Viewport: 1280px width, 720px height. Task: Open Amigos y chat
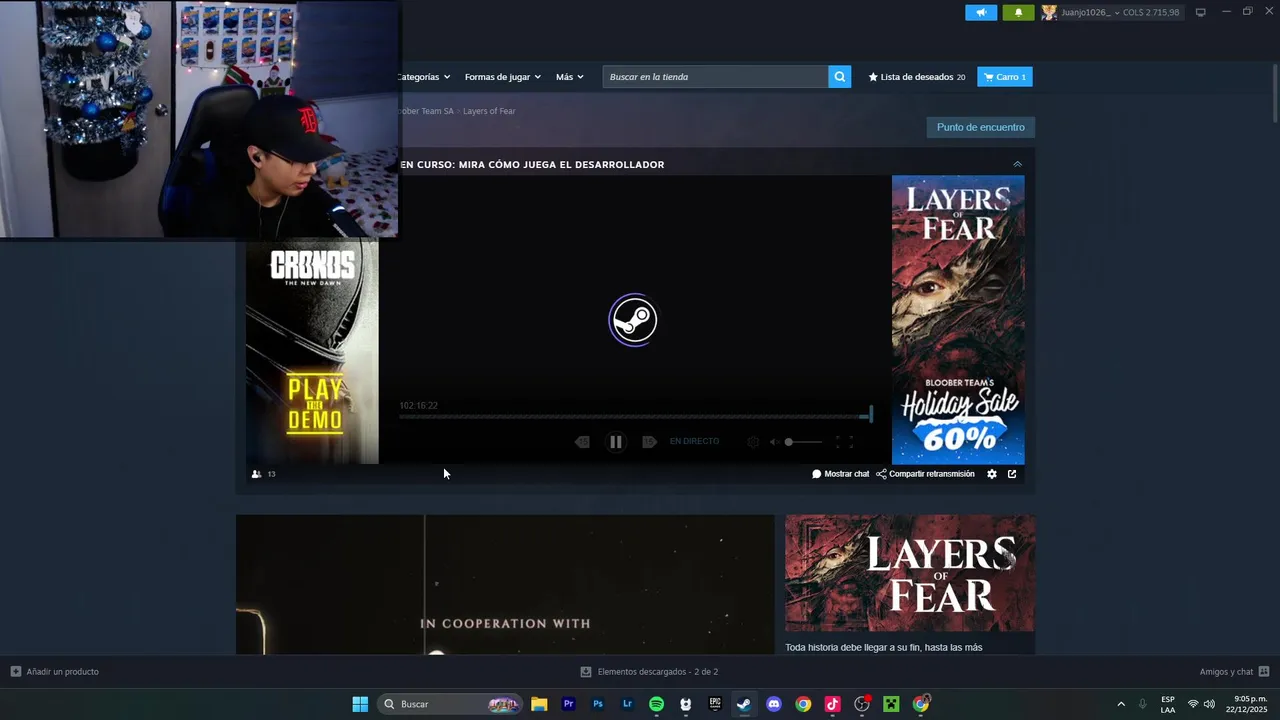click(x=1234, y=672)
